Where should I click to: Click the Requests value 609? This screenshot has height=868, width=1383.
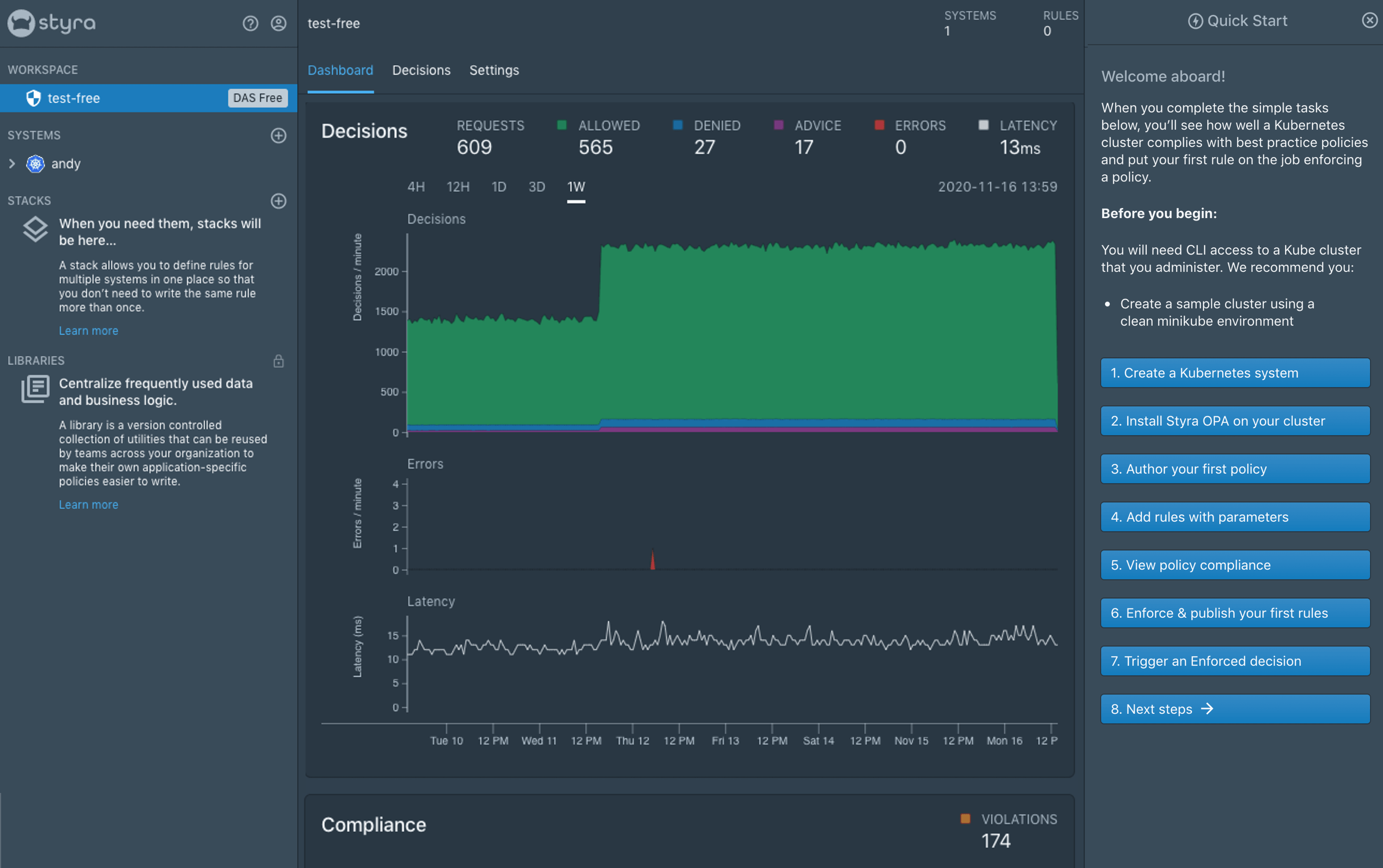(x=474, y=147)
